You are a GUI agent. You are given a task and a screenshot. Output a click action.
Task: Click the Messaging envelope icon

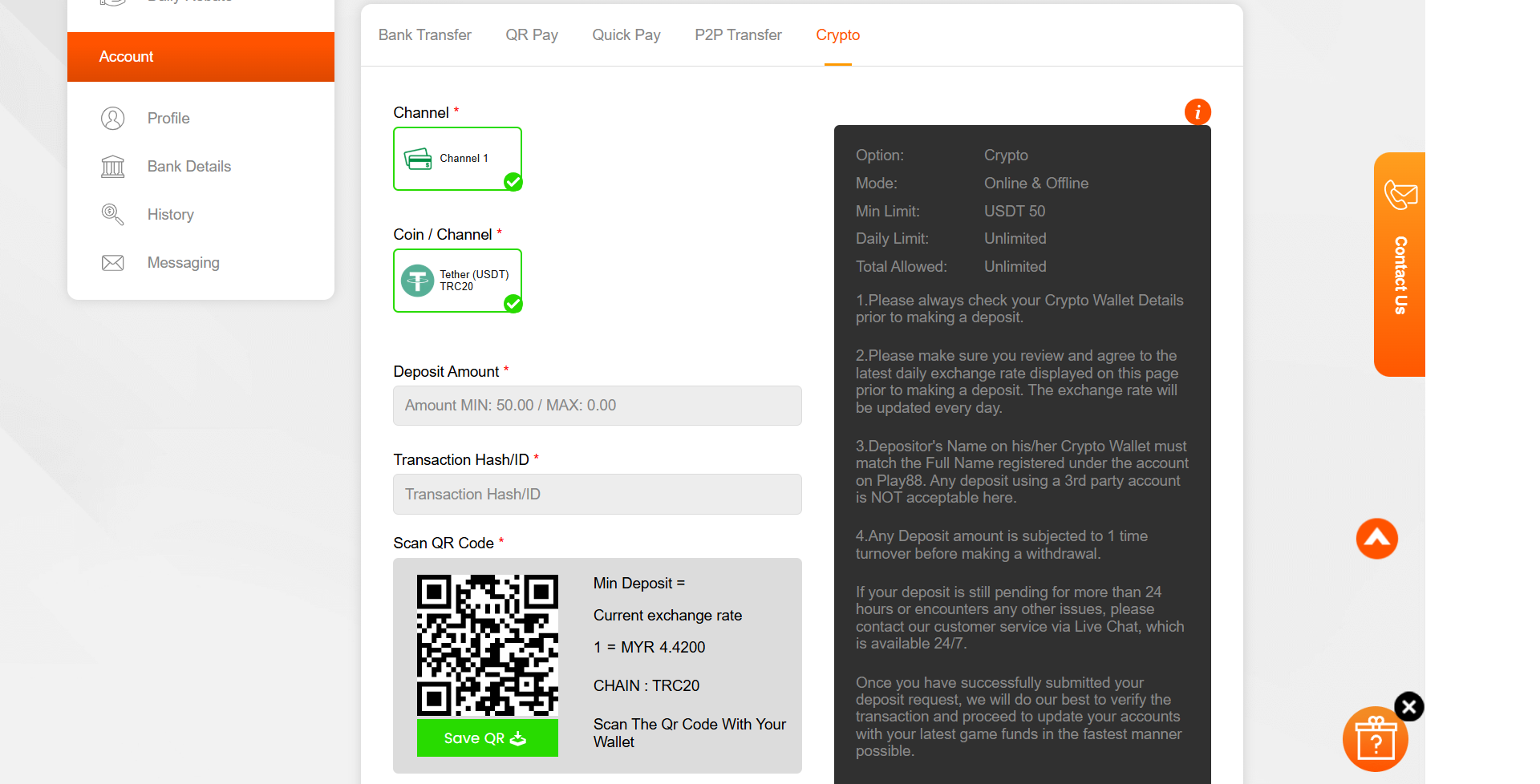coord(113,263)
